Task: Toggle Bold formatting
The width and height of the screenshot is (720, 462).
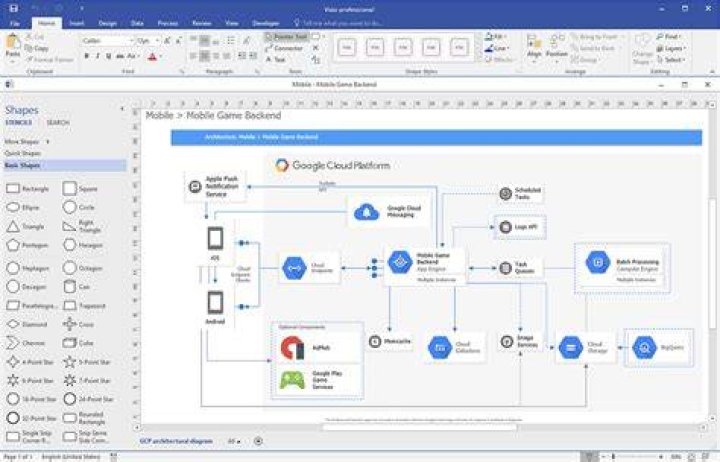Action: [x=86, y=56]
